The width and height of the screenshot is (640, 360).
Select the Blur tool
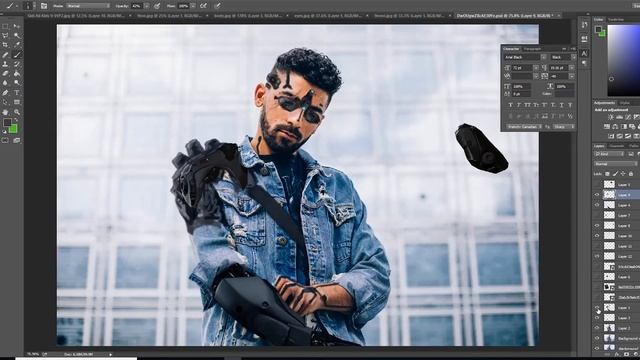[5, 83]
